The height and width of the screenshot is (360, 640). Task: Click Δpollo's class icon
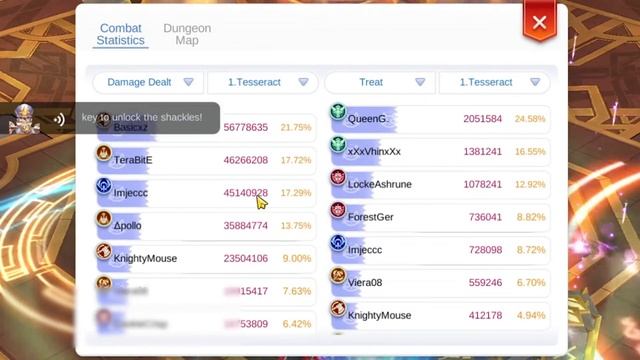104,218
